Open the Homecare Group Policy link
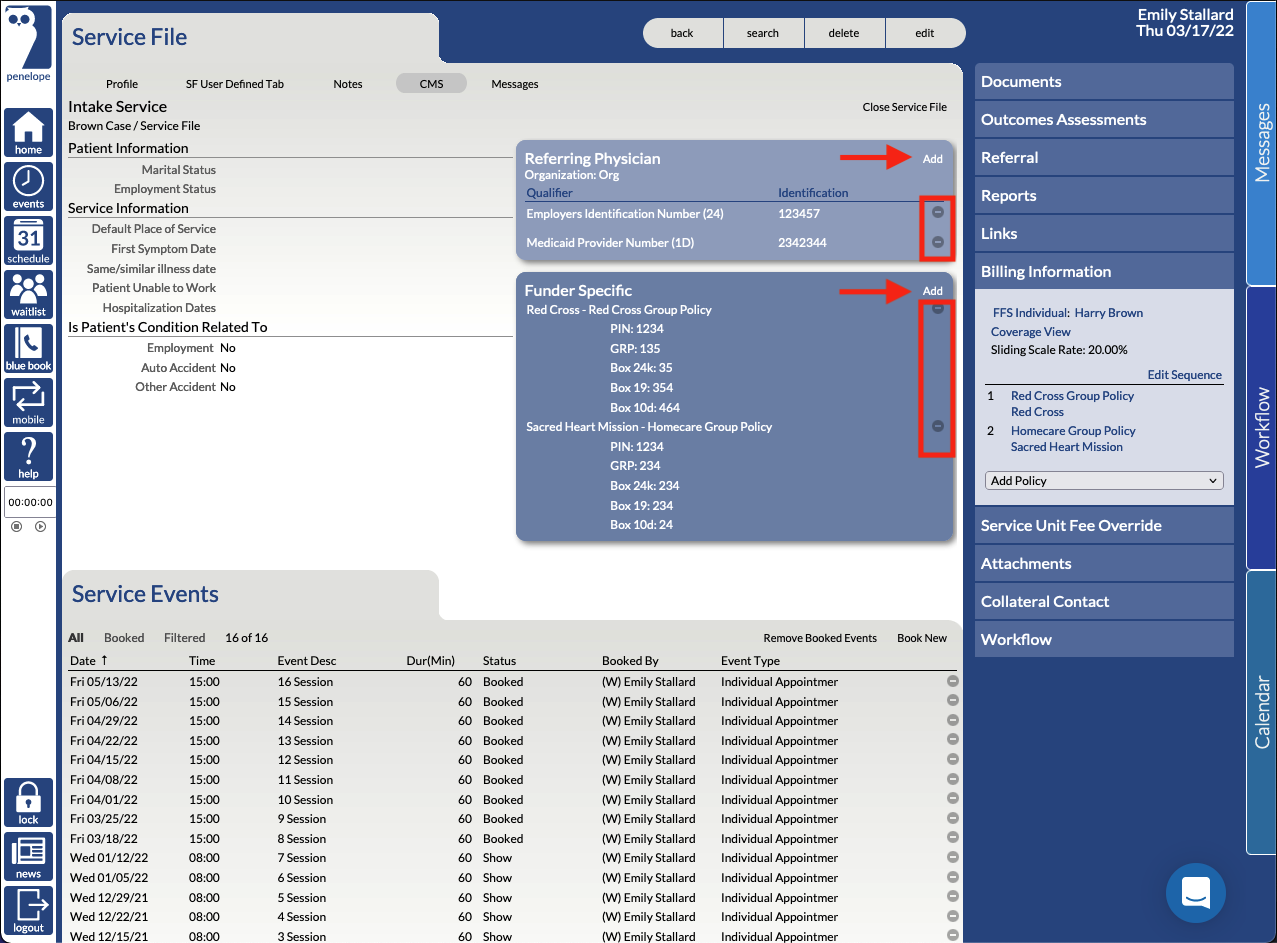 click(1073, 431)
